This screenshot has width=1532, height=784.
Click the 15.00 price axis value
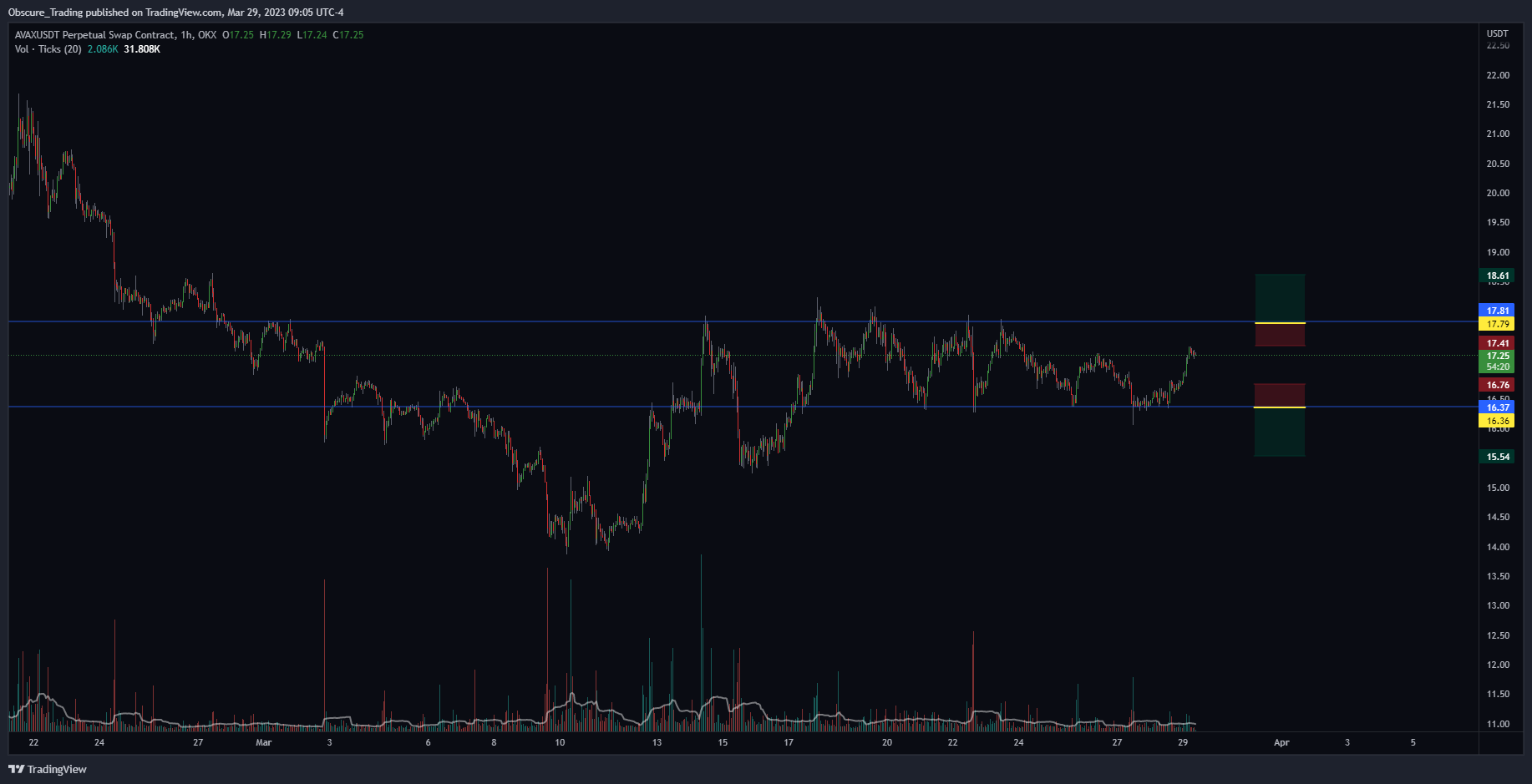(x=1498, y=488)
